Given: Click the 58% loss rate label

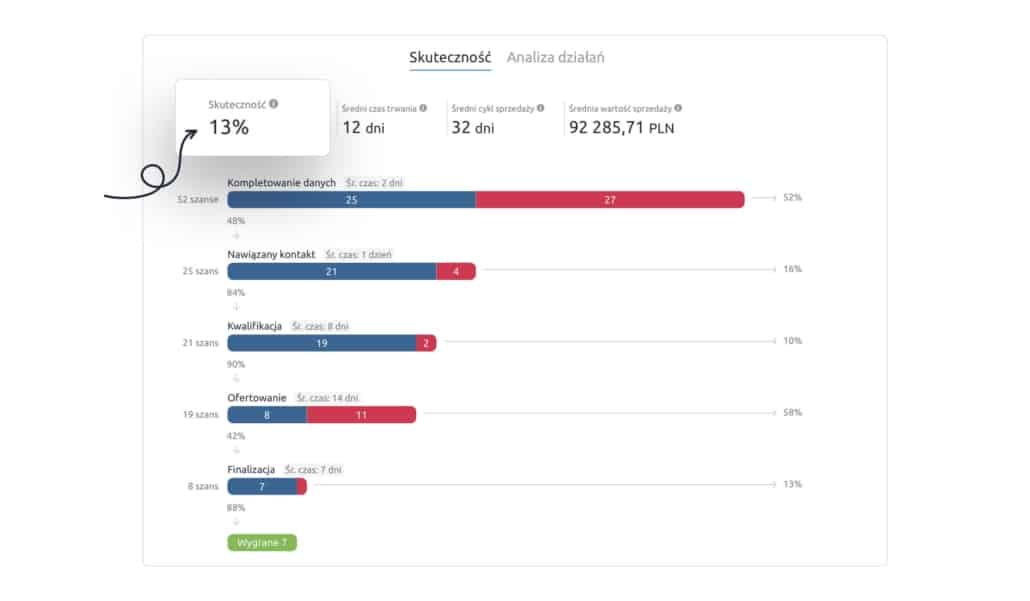Looking at the screenshot, I should (792, 412).
